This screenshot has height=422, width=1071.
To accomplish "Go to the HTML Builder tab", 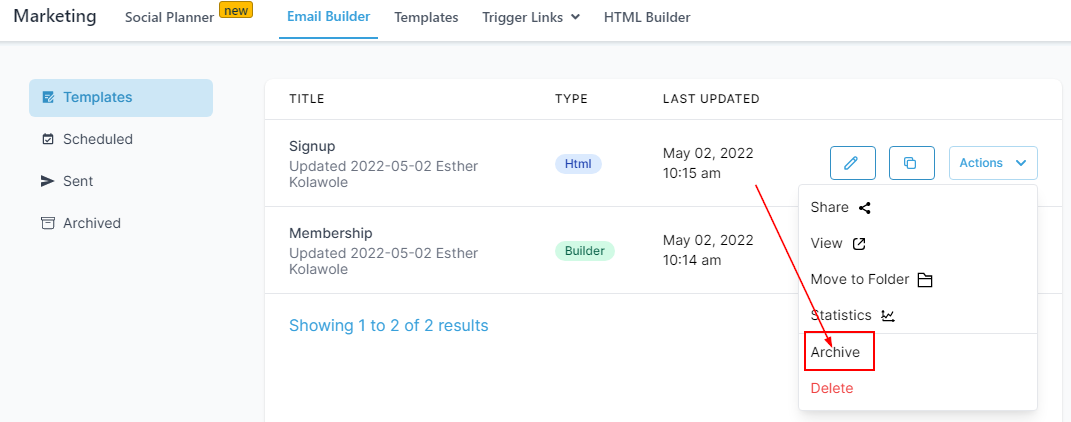I will 647,17.
